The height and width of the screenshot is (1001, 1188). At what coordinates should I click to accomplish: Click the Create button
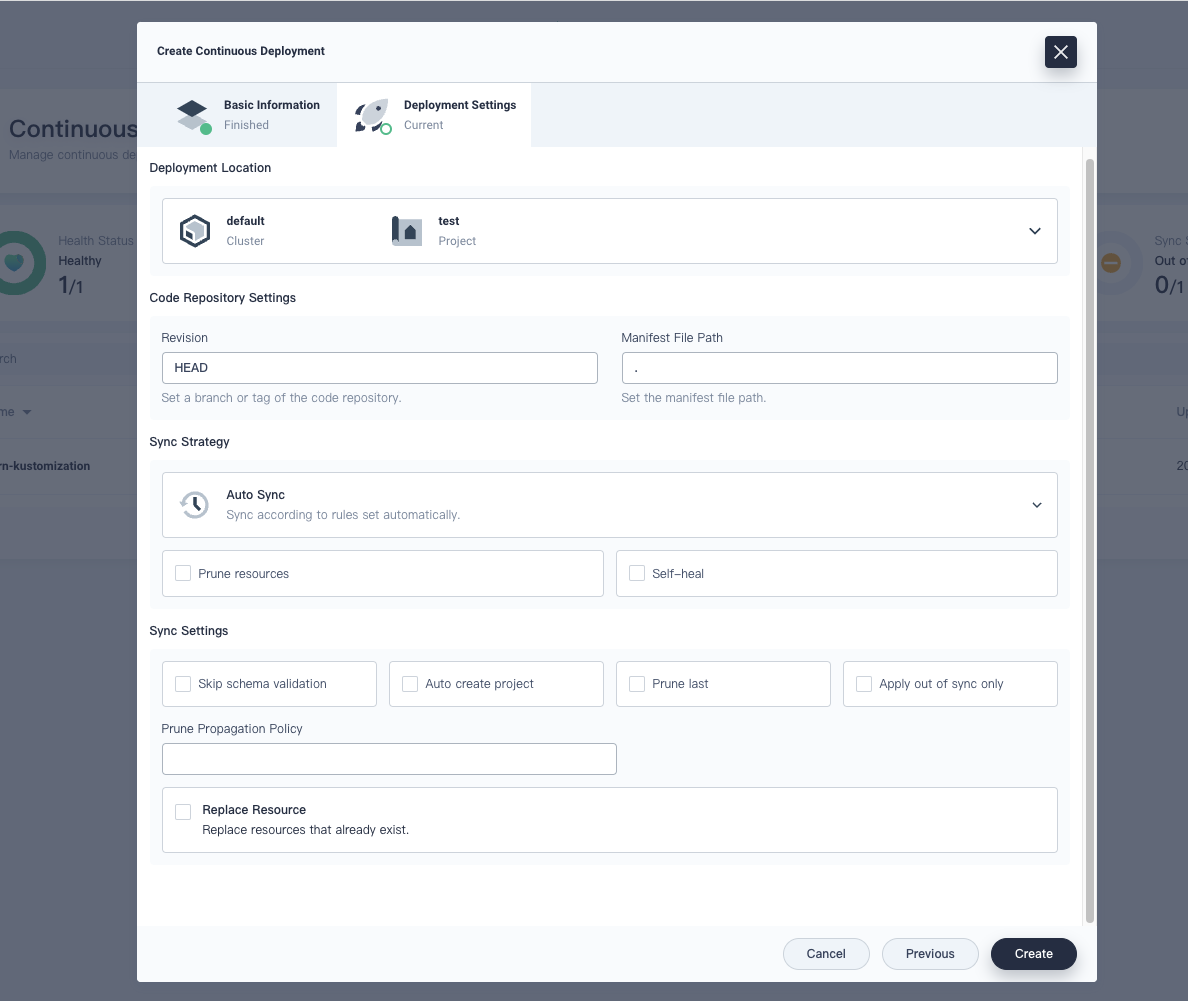1033,953
